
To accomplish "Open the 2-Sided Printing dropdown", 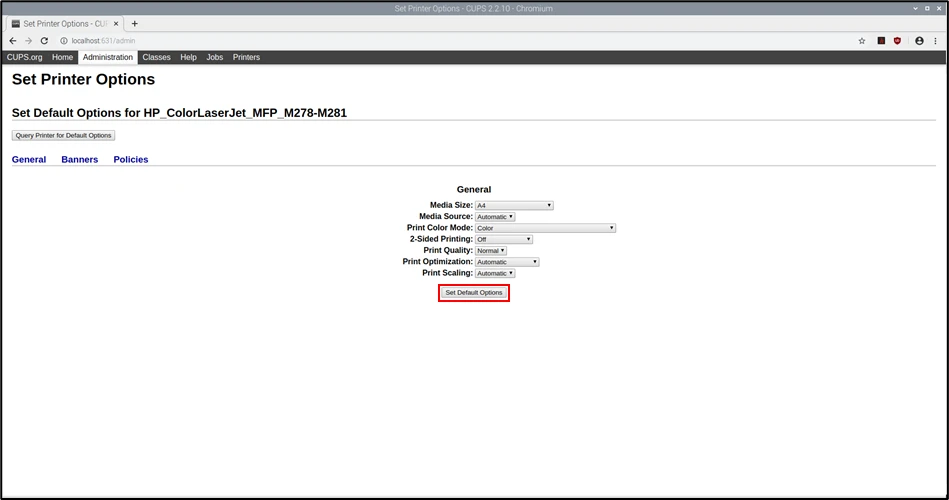I will click(504, 239).
